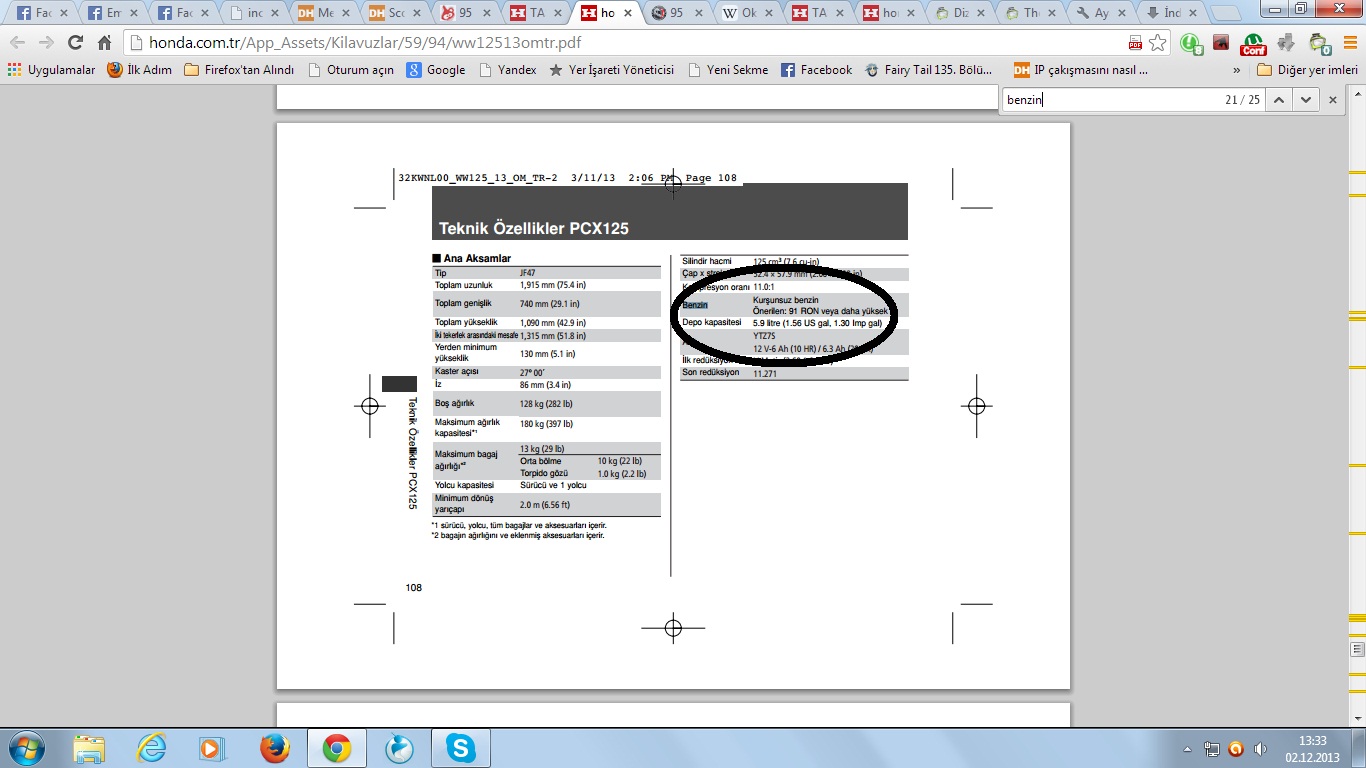Reload the current PDF page

point(75,43)
